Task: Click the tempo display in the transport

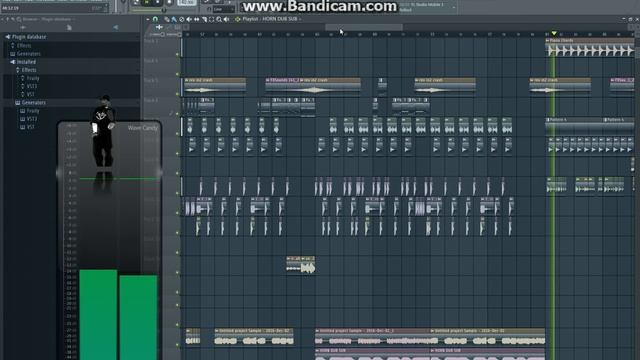Action: [186, 2]
